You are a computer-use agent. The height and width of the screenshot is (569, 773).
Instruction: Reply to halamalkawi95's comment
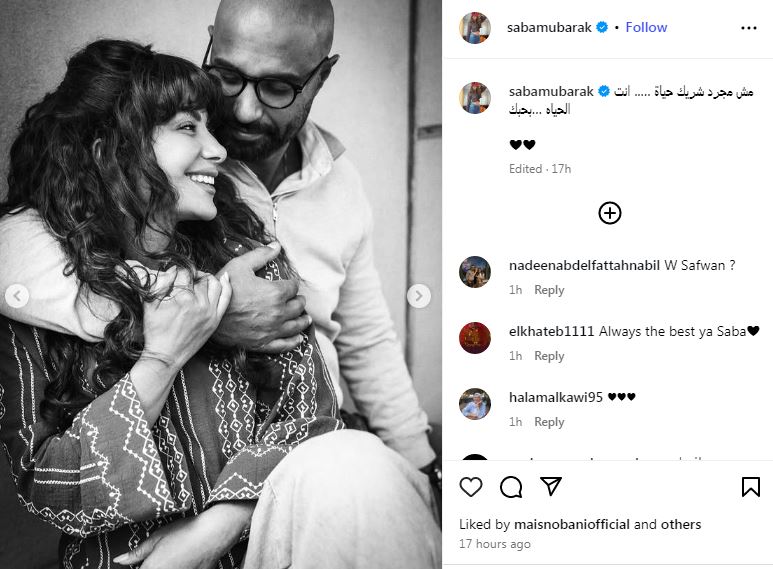click(x=549, y=422)
